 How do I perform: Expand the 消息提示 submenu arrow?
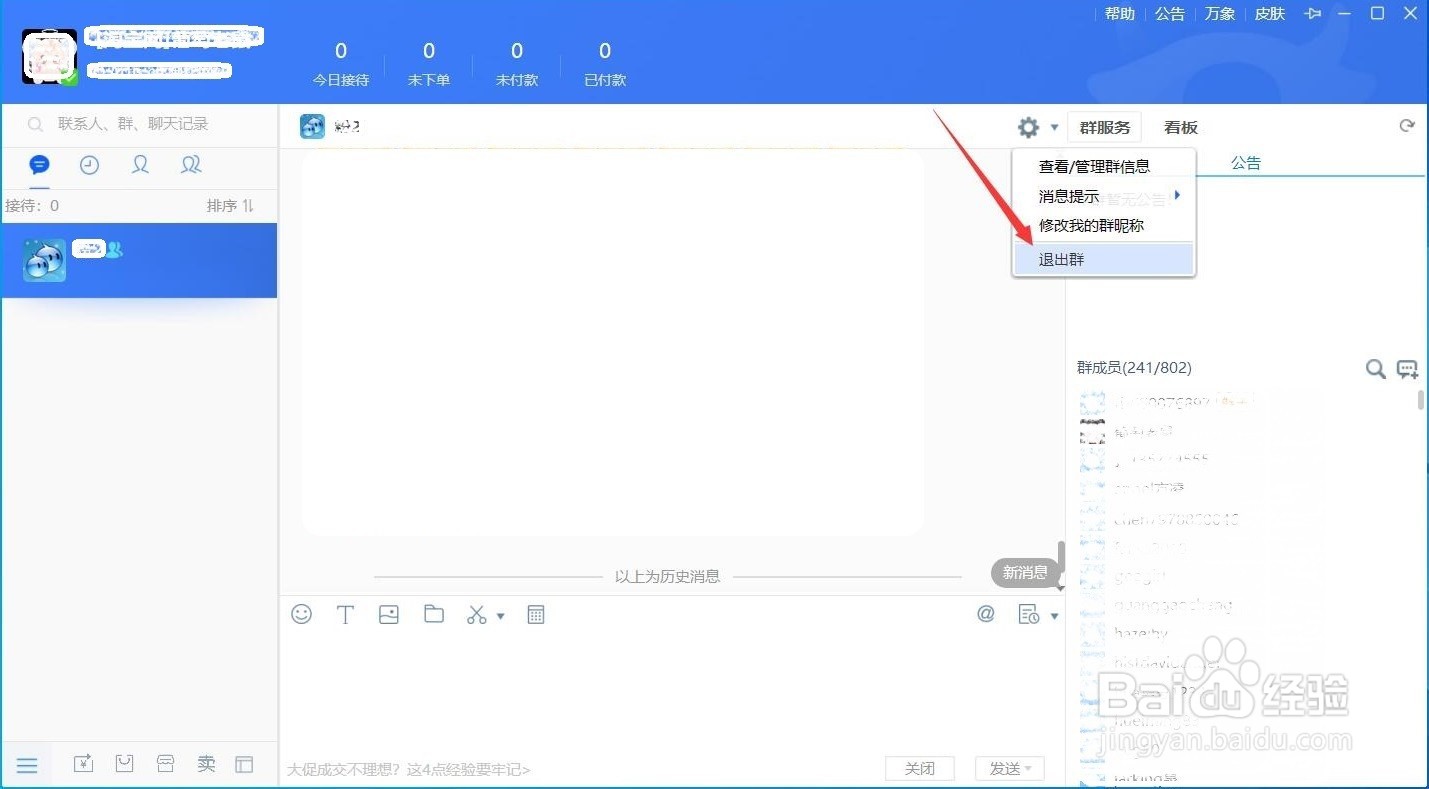[x=1176, y=195]
